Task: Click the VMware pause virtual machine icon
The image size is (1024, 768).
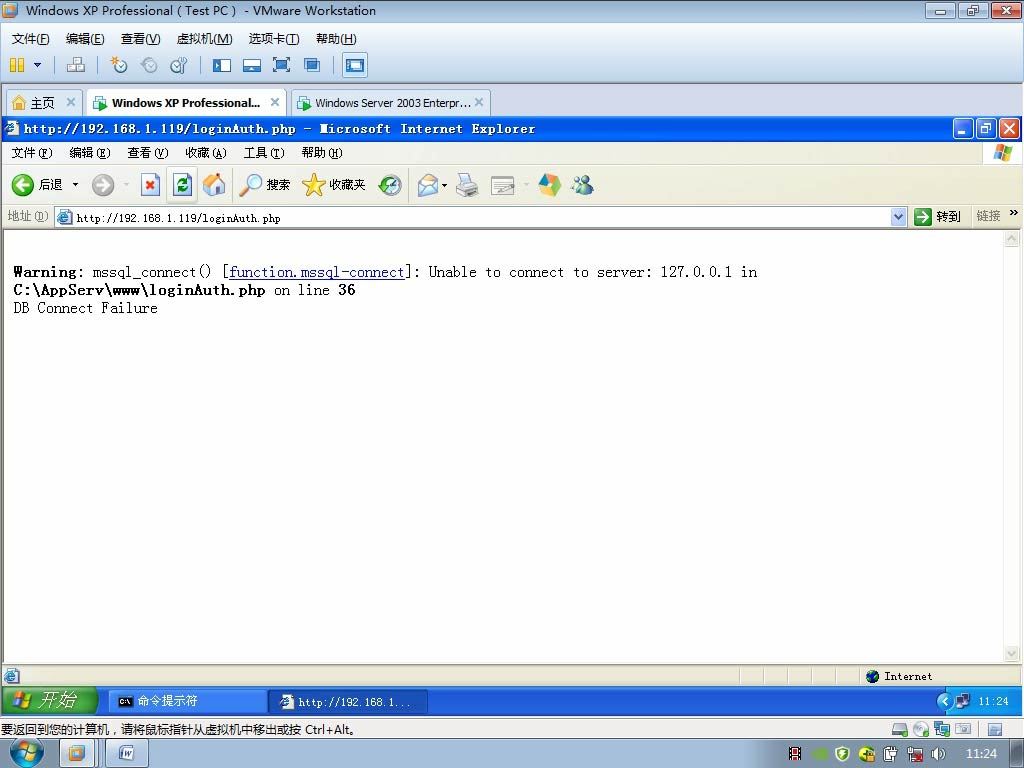Action: point(17,65)
